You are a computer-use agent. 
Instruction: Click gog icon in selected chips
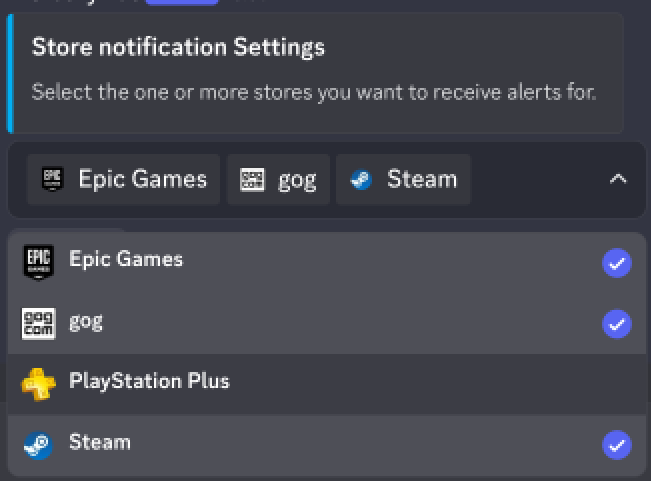tap(252, 180)
